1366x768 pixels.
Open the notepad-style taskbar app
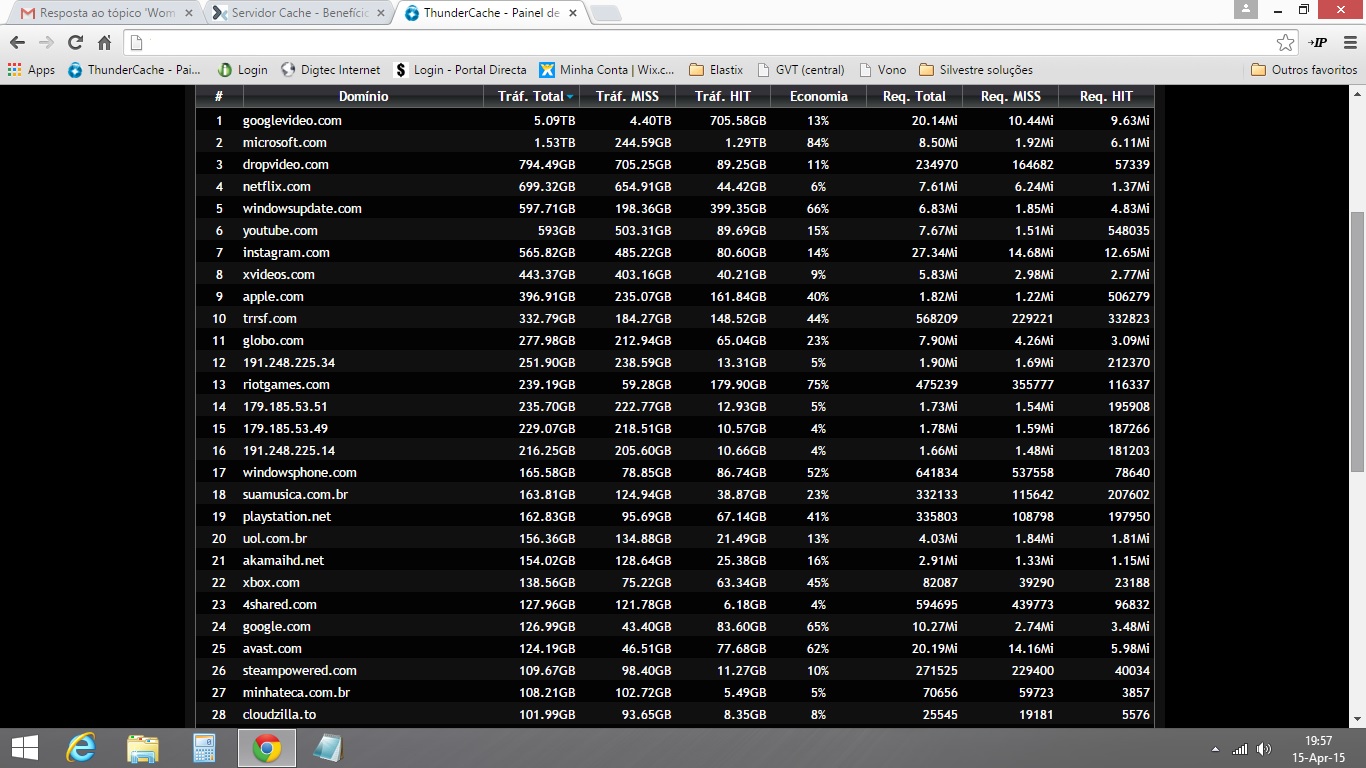click(x=328, y=748)
